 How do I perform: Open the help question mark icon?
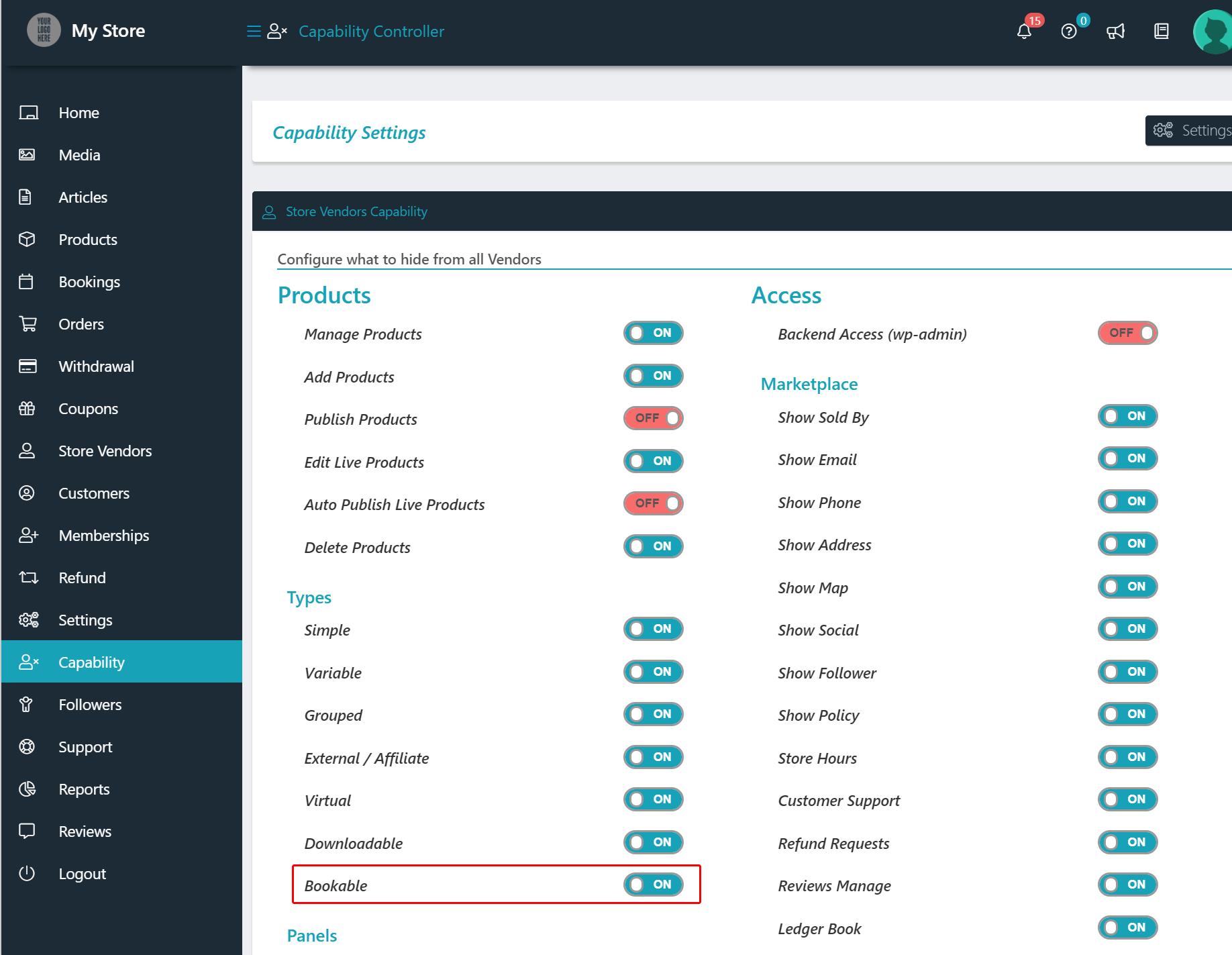(1070, 31)
